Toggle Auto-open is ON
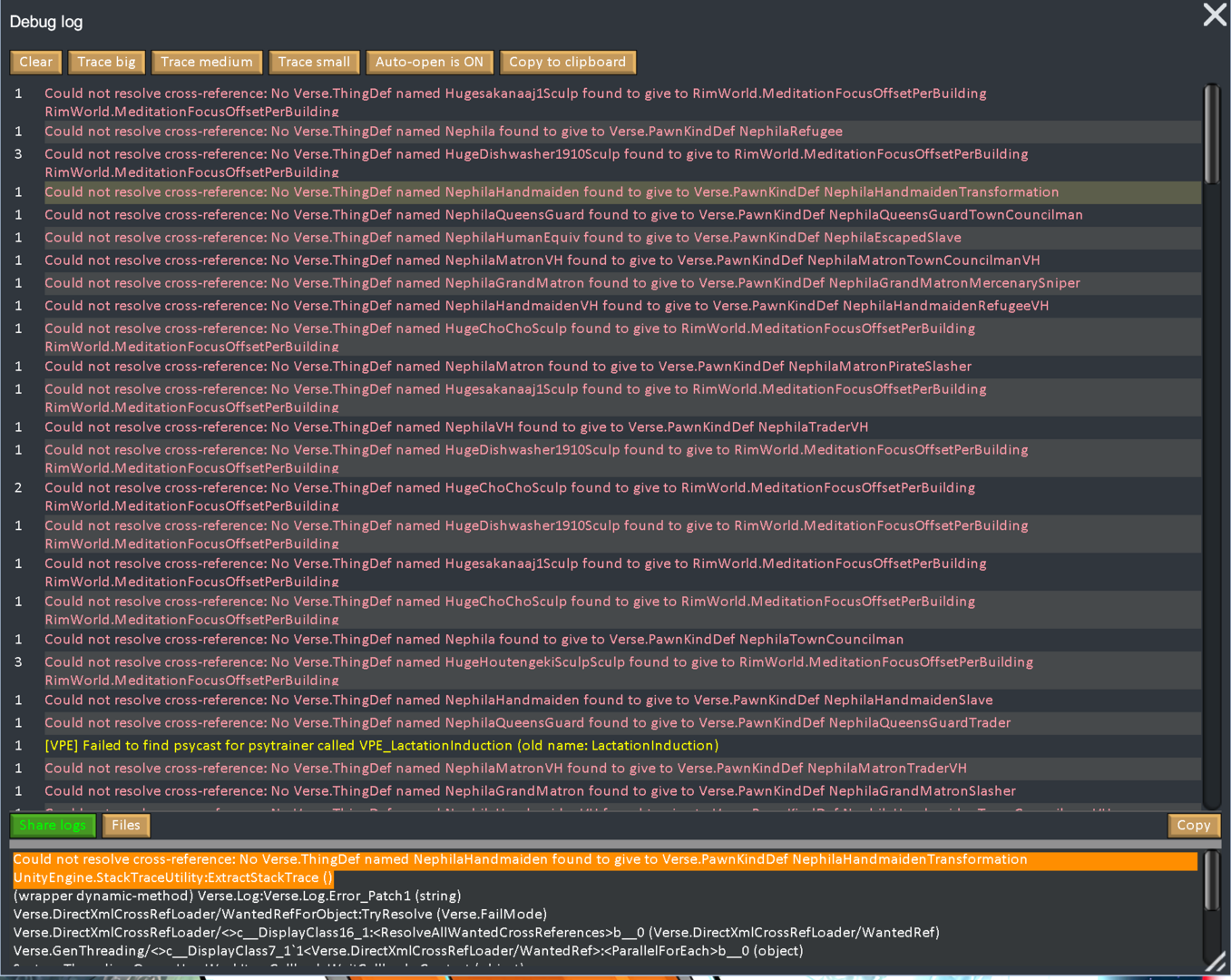Viewport: 1231px width, 980px height. pos(429,62)
